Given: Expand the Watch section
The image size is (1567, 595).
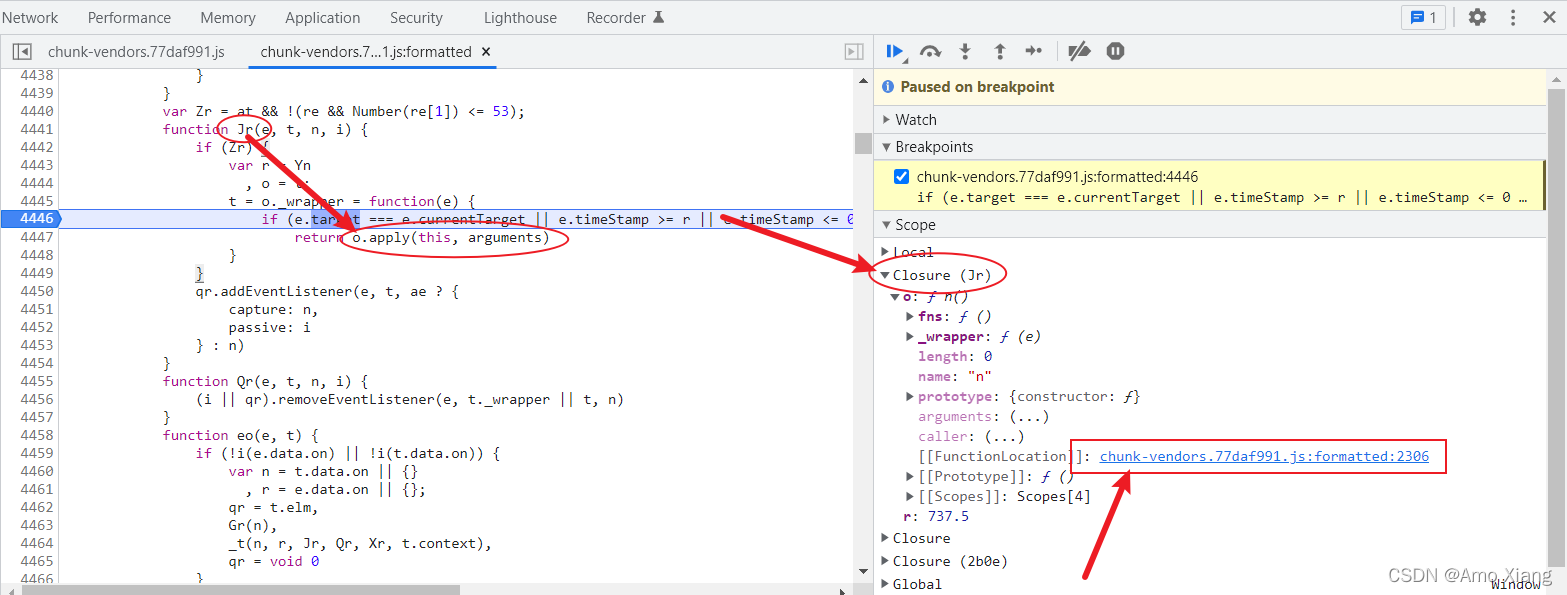Looking at the screenshot, I should 886,120.
